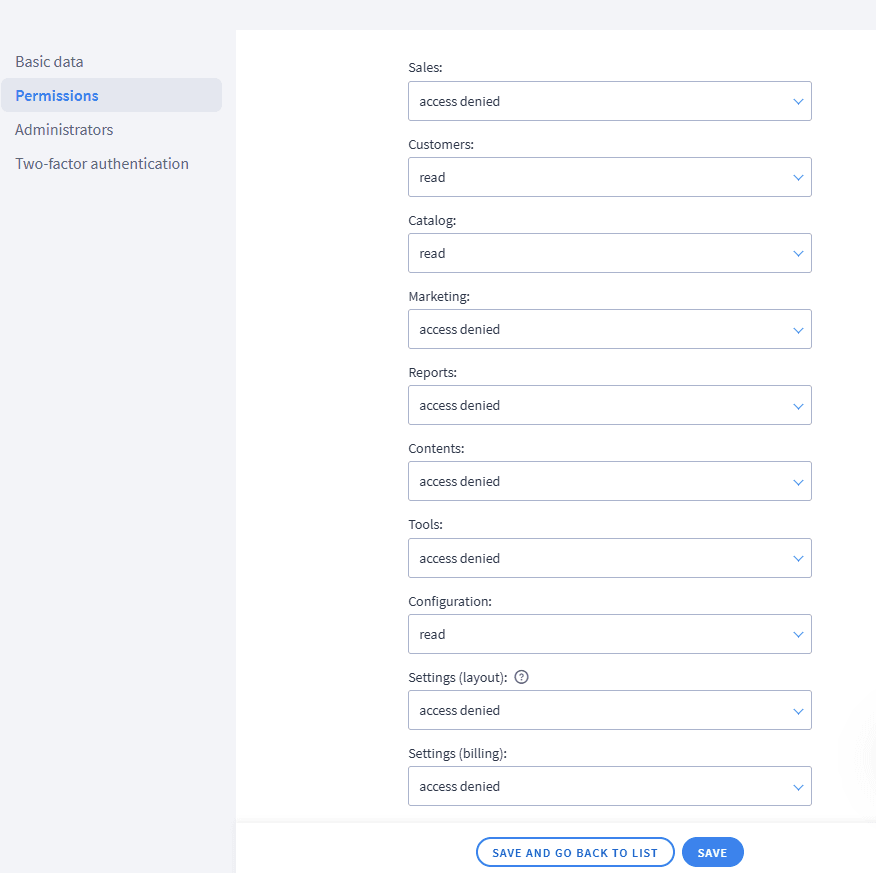The width and height of the screenshot is (876, 873).
Task: Open the Catalog access level dropdown
Action: 609,253
